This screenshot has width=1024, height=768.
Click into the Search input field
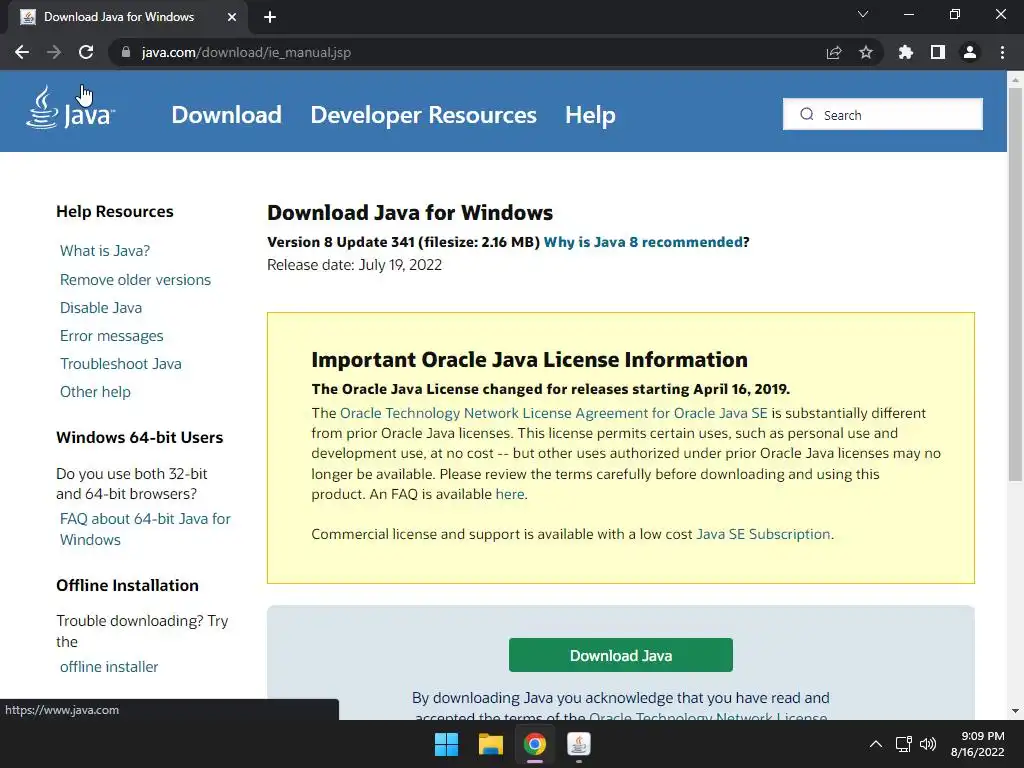(x=883, y=114)
